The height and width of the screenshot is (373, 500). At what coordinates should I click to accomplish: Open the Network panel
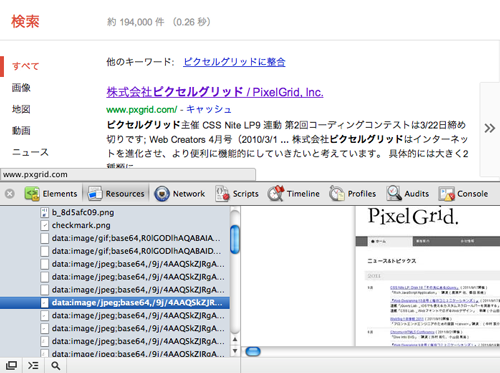[180, 194]
